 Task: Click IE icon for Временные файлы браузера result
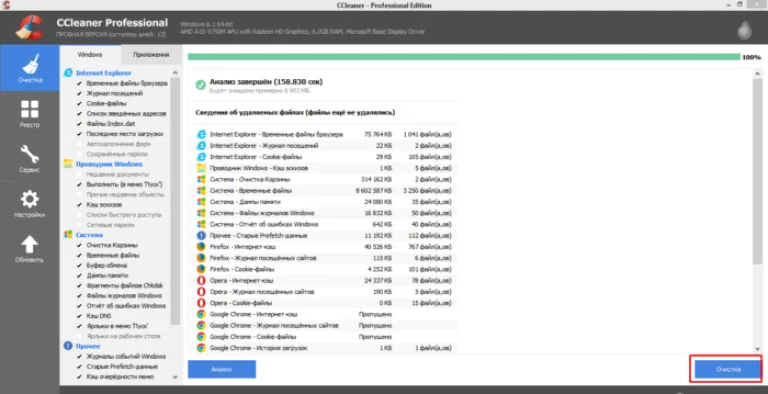201,134
